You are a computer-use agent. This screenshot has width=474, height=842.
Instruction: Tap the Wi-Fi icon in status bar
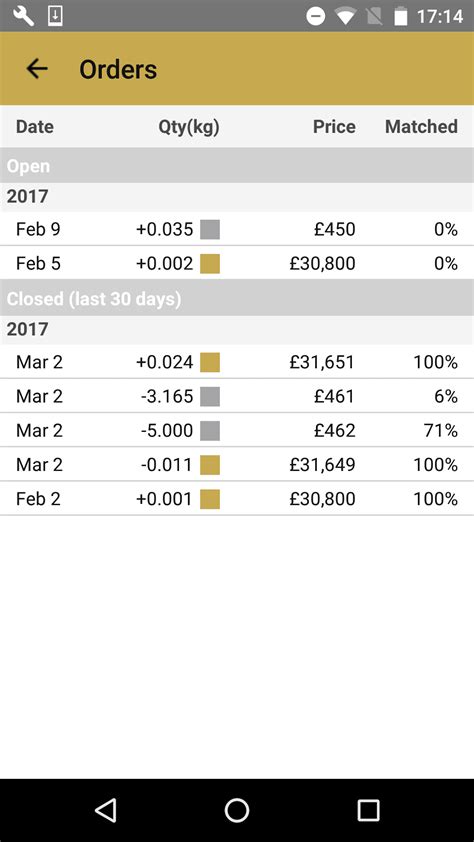point(345,17)
